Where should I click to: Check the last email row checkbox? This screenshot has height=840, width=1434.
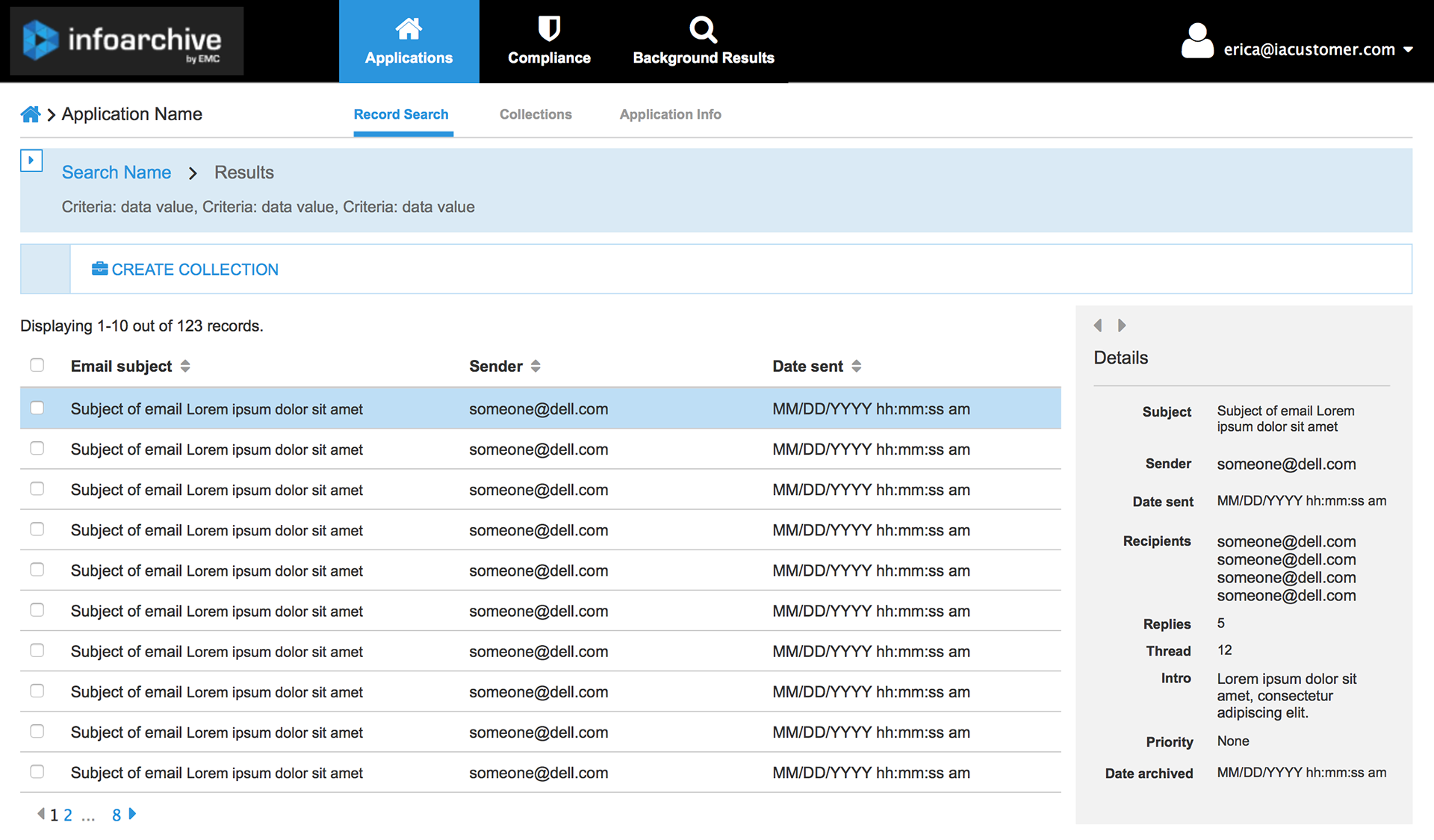[x=37, y=772]
